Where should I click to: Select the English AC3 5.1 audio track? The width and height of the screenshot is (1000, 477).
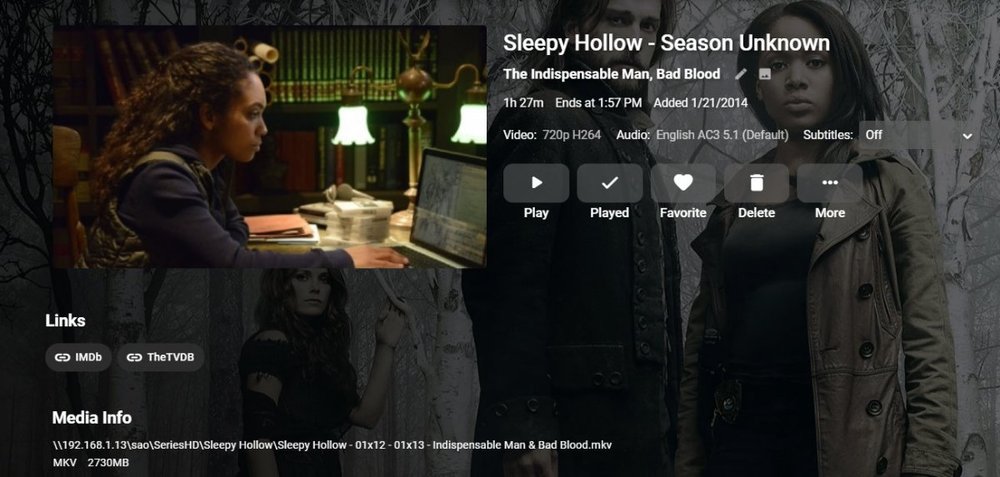pyautogui.click(x=722, y=135)
